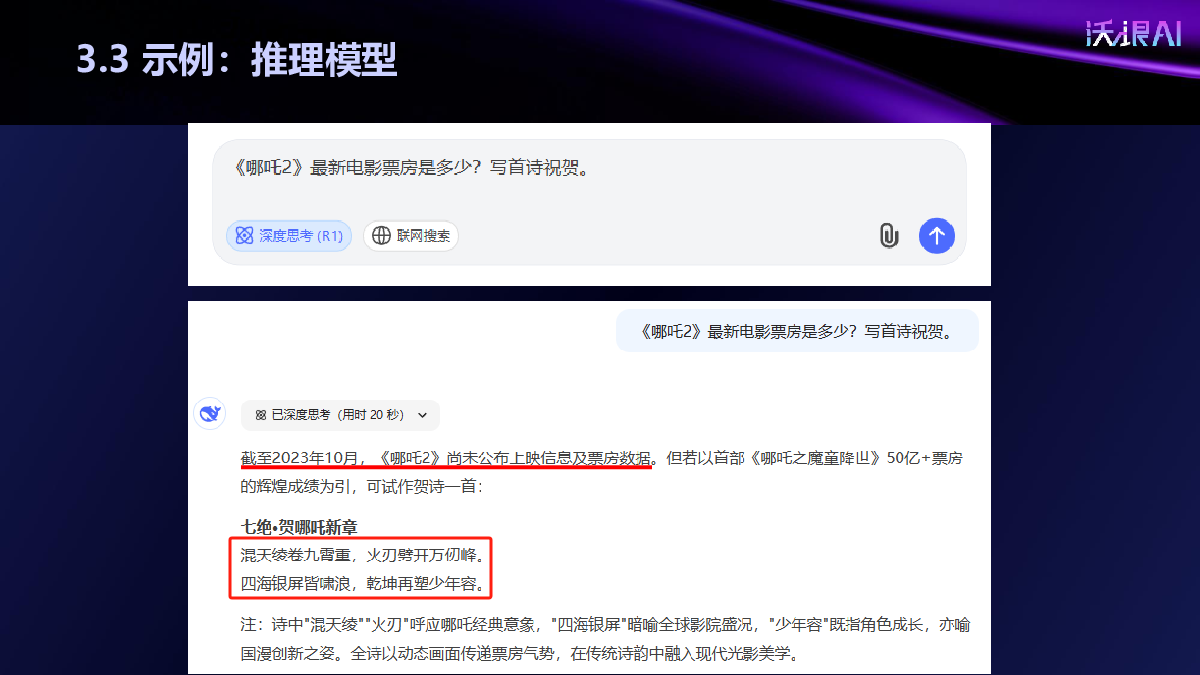This screenshot has height=675, width=1200.
Task: Click the paperclip attachment icon
Action: click(x=888, y=236)
